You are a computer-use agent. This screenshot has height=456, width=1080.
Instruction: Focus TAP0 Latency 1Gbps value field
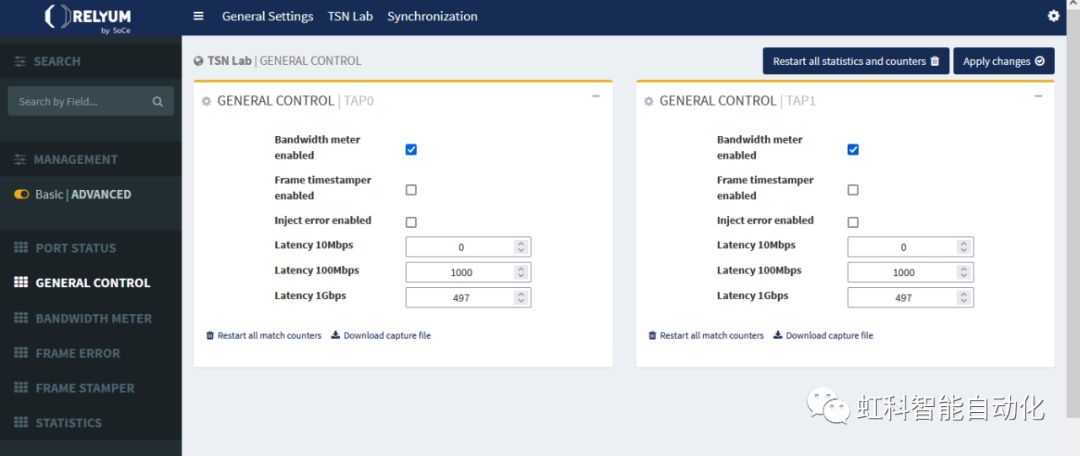click(x=468, y=298)
